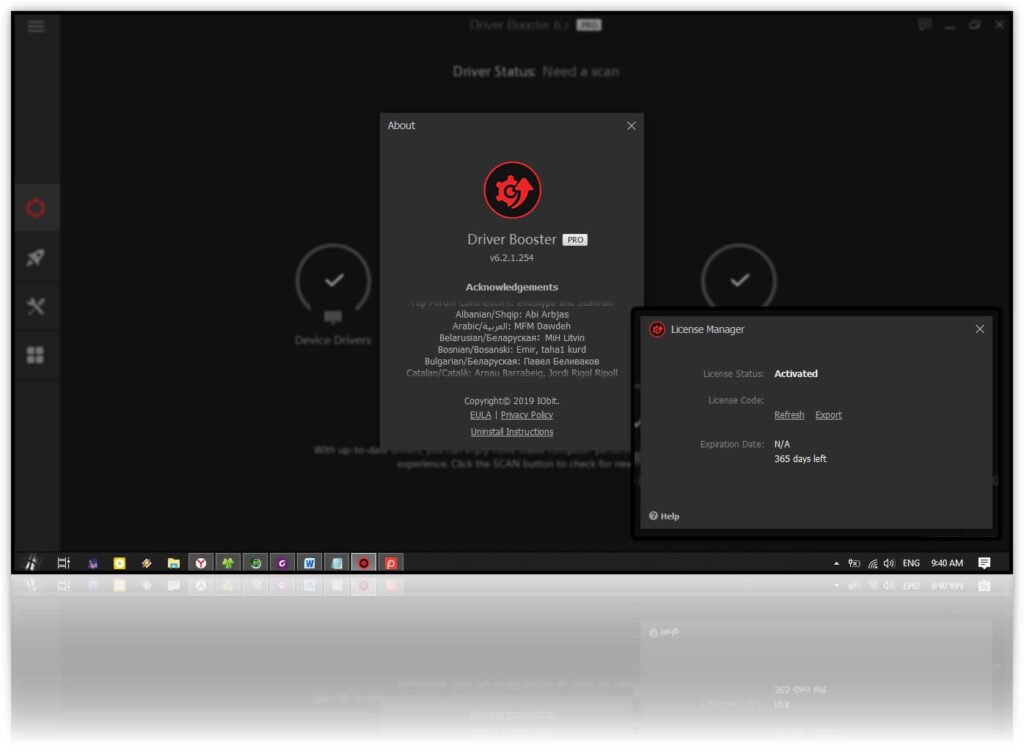Image resolution: width=1024 pixels, height=754 pixels.
Task: Open File Explorer from the taskbar
Action: (x=173, y=563)
